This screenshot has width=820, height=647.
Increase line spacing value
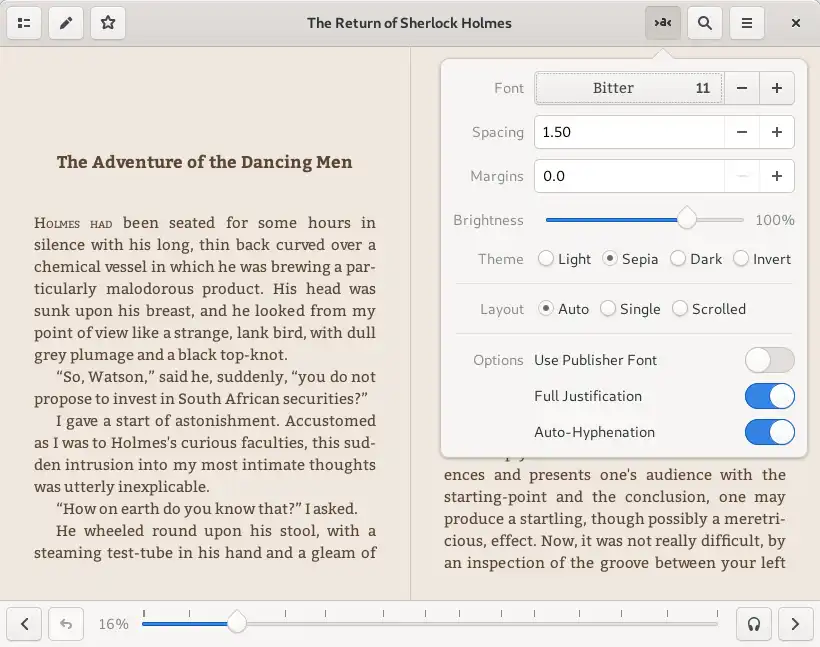[x=777, y=132]
